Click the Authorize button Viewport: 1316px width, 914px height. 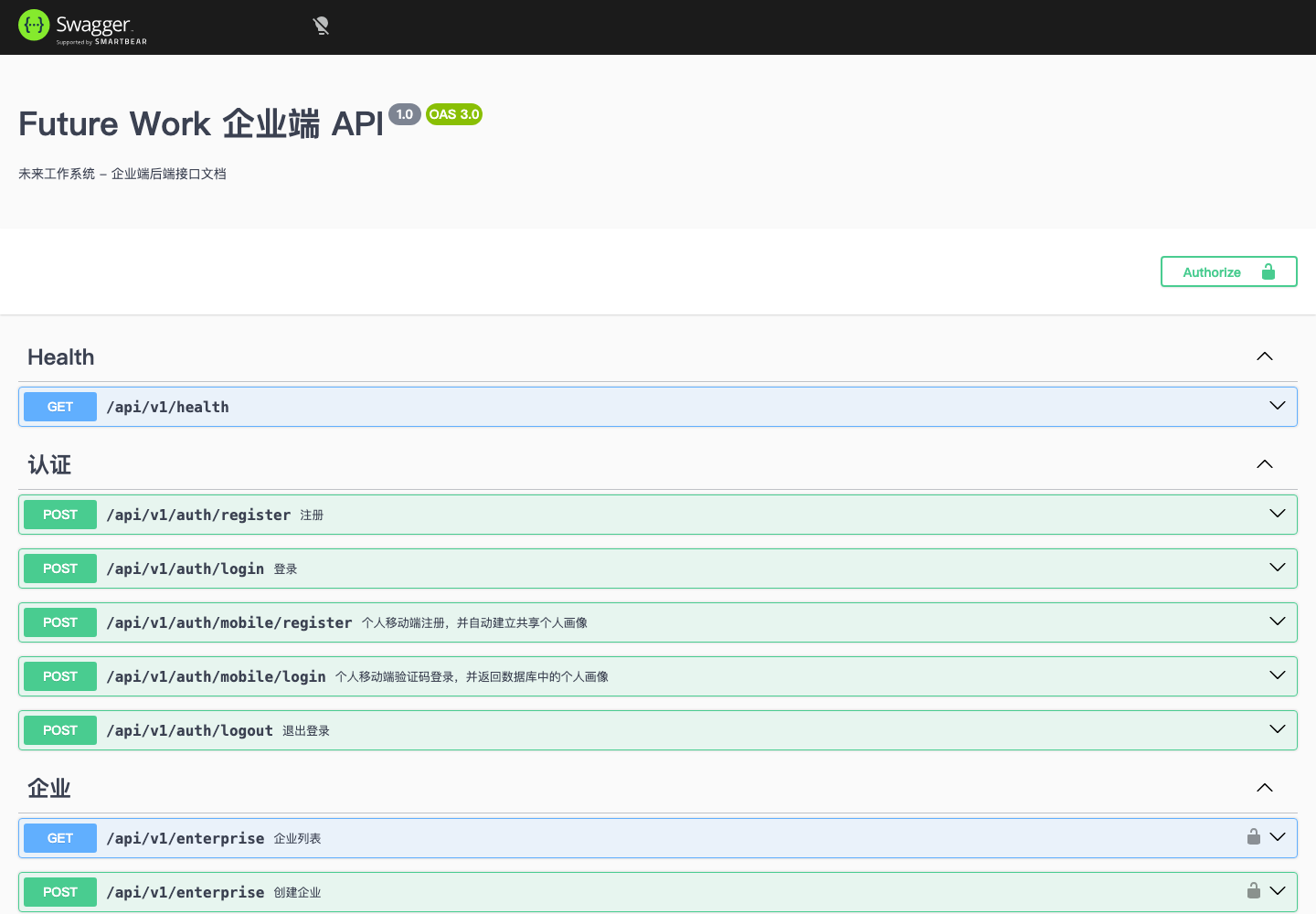pos(1228,271)
